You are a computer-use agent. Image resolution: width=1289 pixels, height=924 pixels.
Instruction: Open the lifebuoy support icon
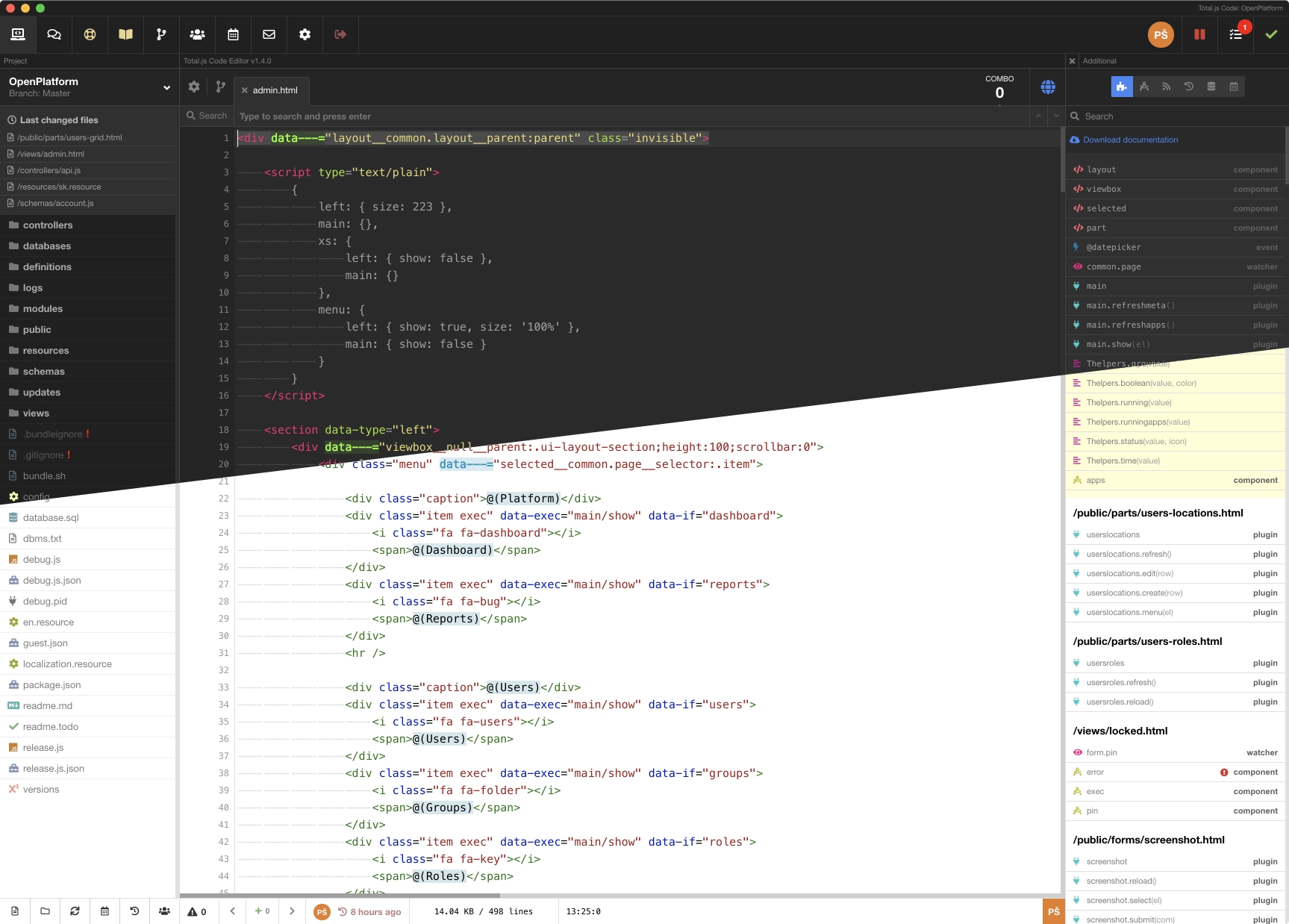pos(90,34)
